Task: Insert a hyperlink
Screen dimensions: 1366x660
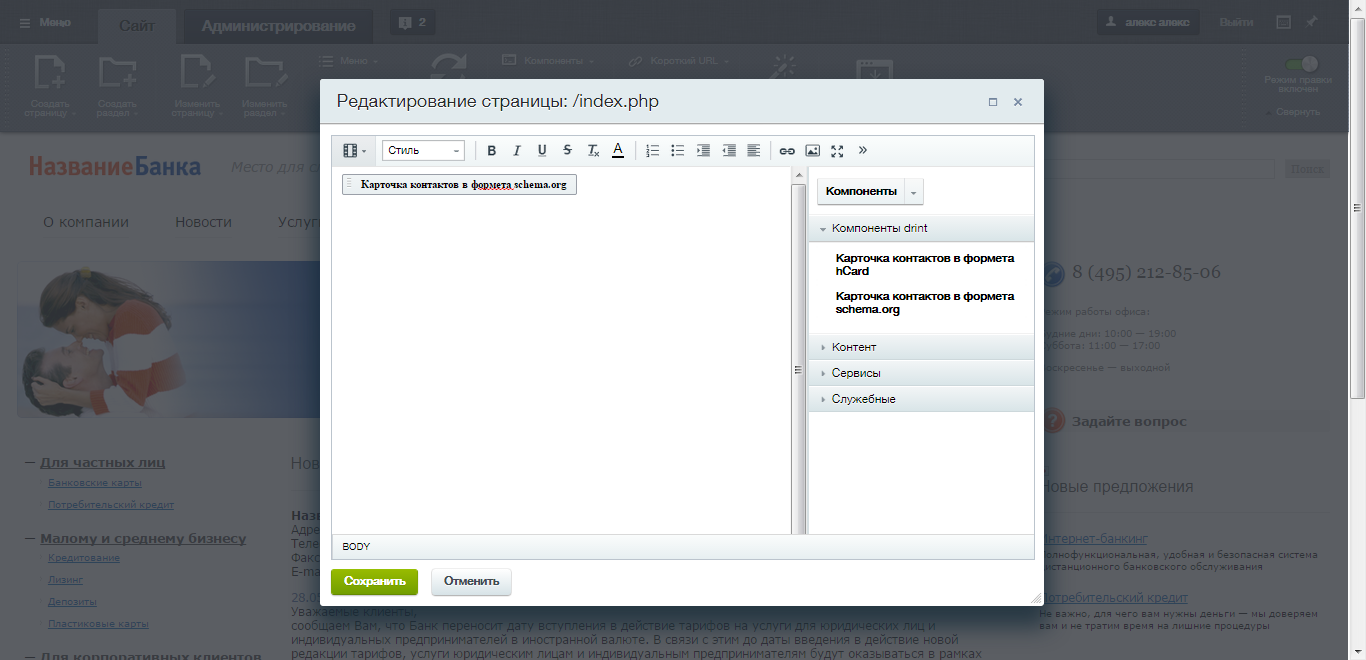Action: tap(787, 151)
